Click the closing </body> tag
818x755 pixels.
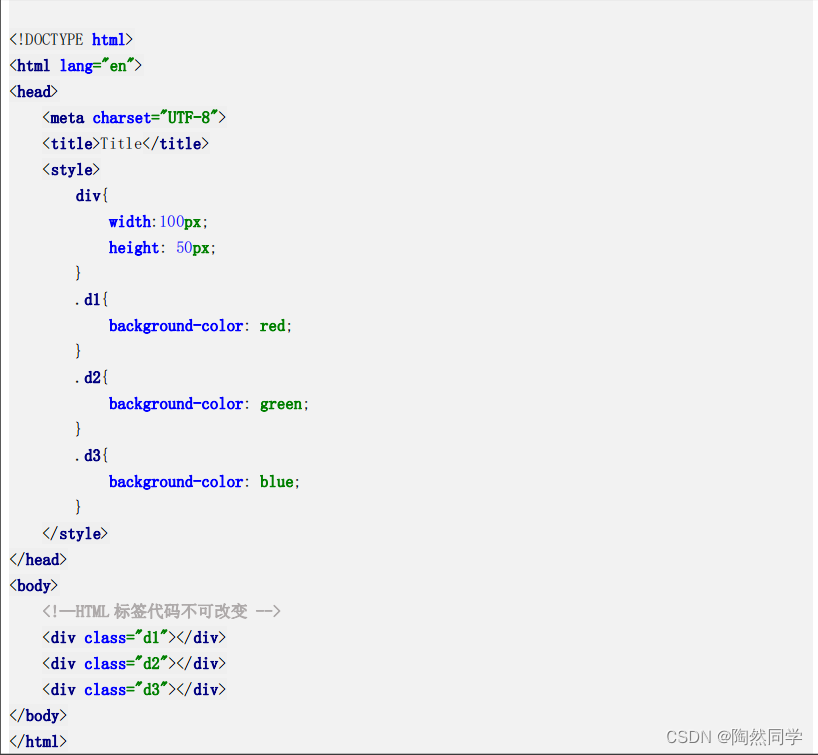[38, 716]
